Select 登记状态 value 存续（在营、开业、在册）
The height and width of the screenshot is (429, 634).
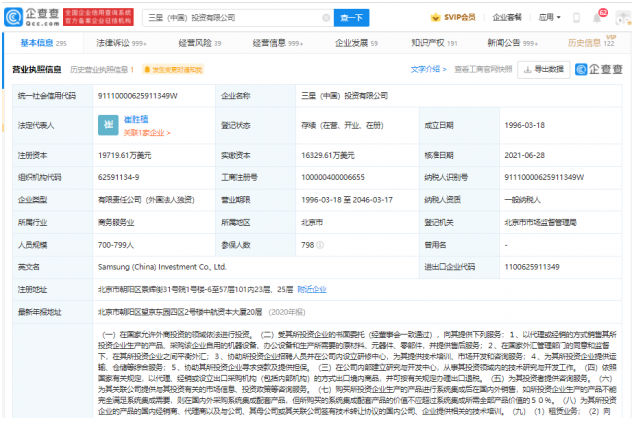pos(342,125)
